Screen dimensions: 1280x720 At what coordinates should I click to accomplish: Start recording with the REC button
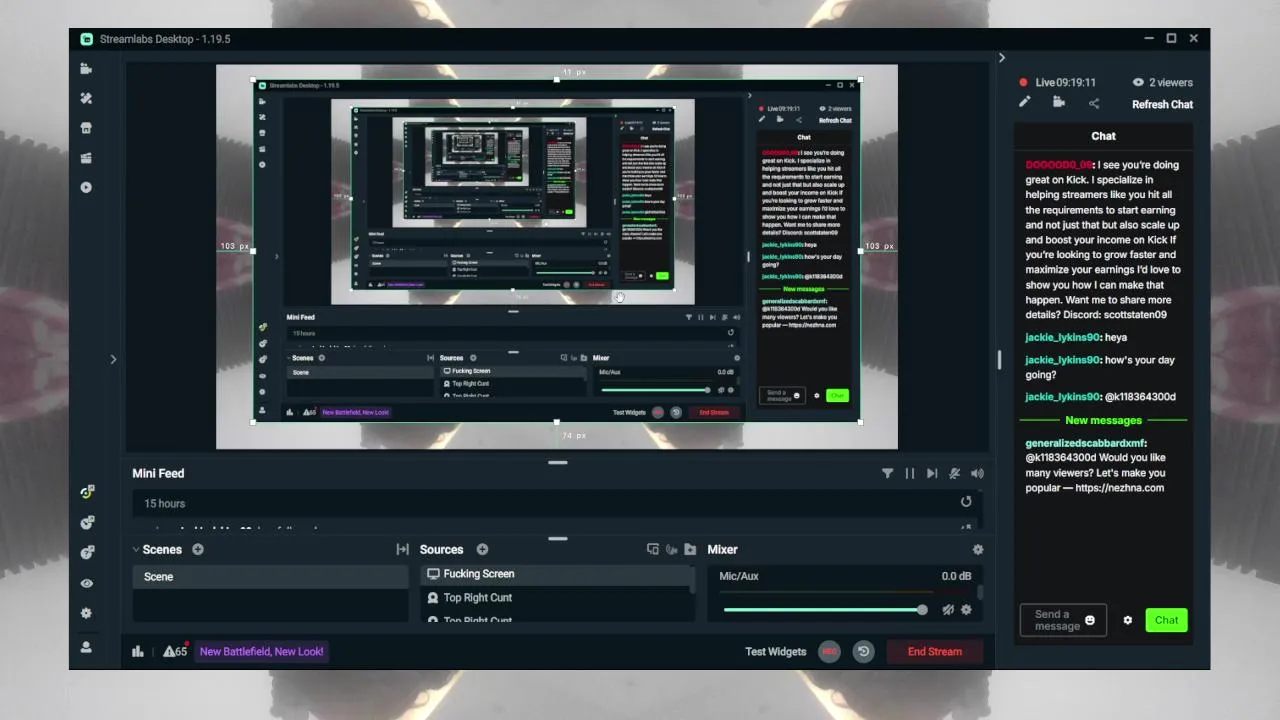(829, 651)
